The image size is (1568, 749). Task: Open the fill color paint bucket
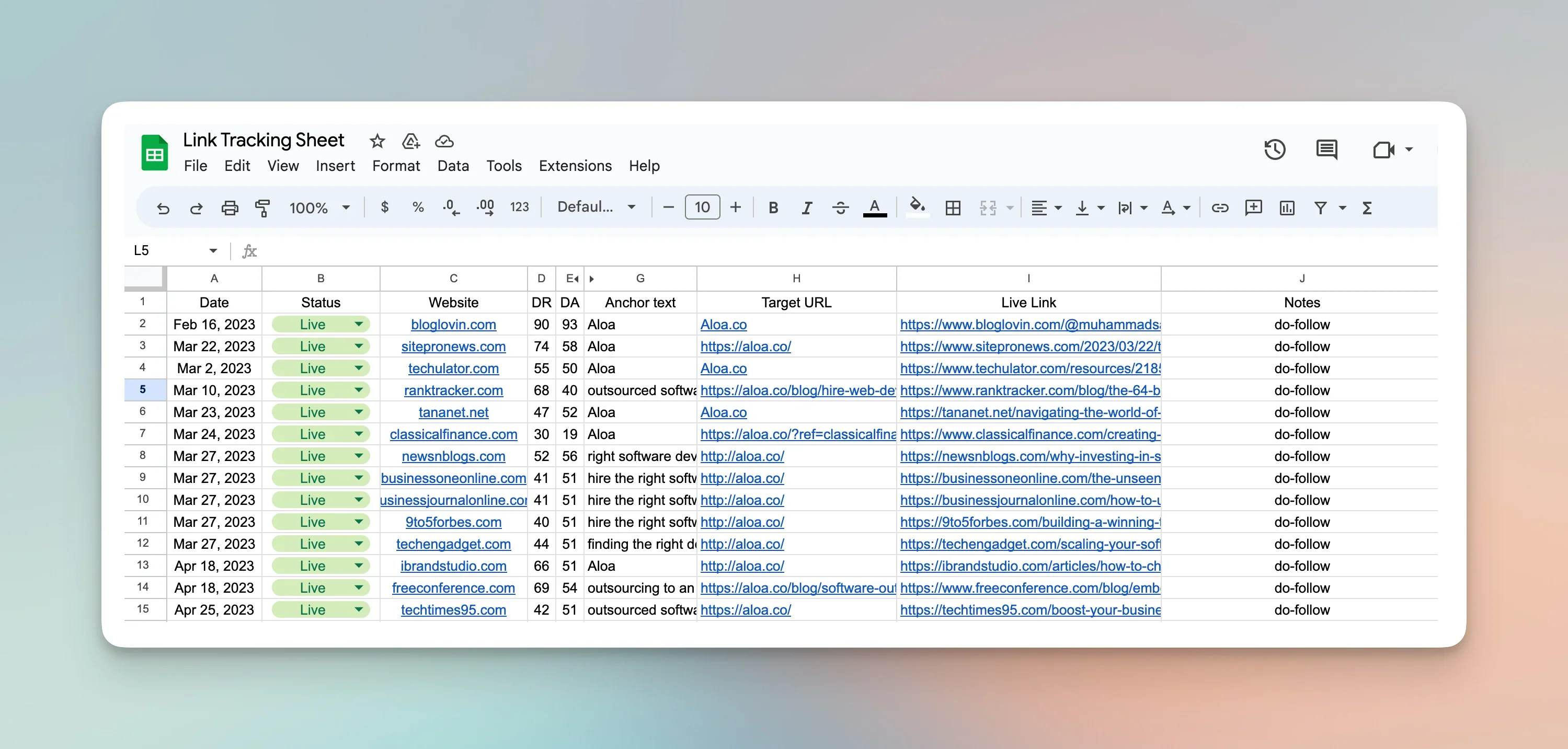(x=917, y=207)
